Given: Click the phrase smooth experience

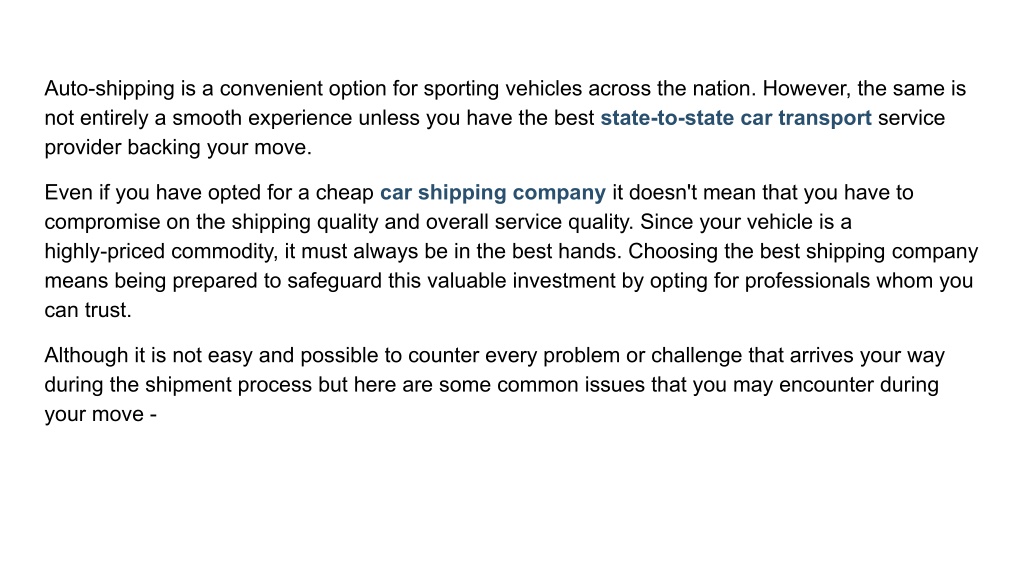Looking at the screenshot, I should pos(262,118).
